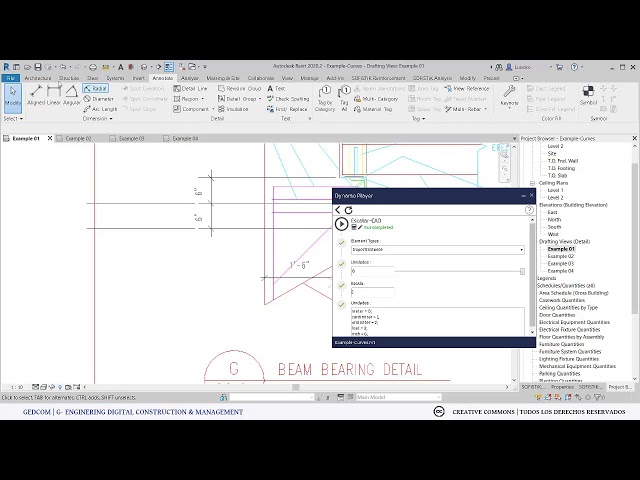This screenshot has width=640, height=480.
Task: Click the Dynamo Player vertical scrollbar
Action: point(532,276)
